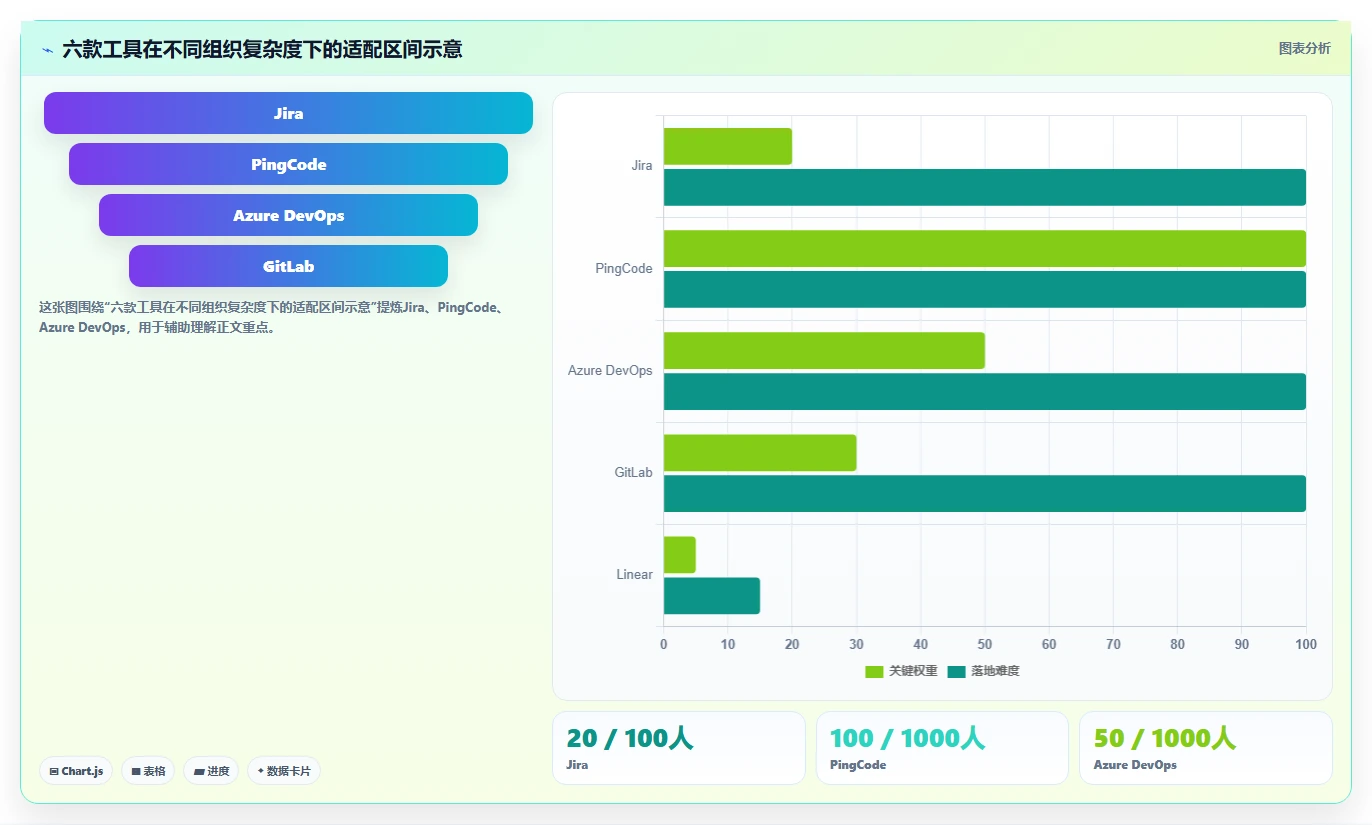
Task: Click Jira's teal 落地难度 bar
Action: click(x=985, y=187)
